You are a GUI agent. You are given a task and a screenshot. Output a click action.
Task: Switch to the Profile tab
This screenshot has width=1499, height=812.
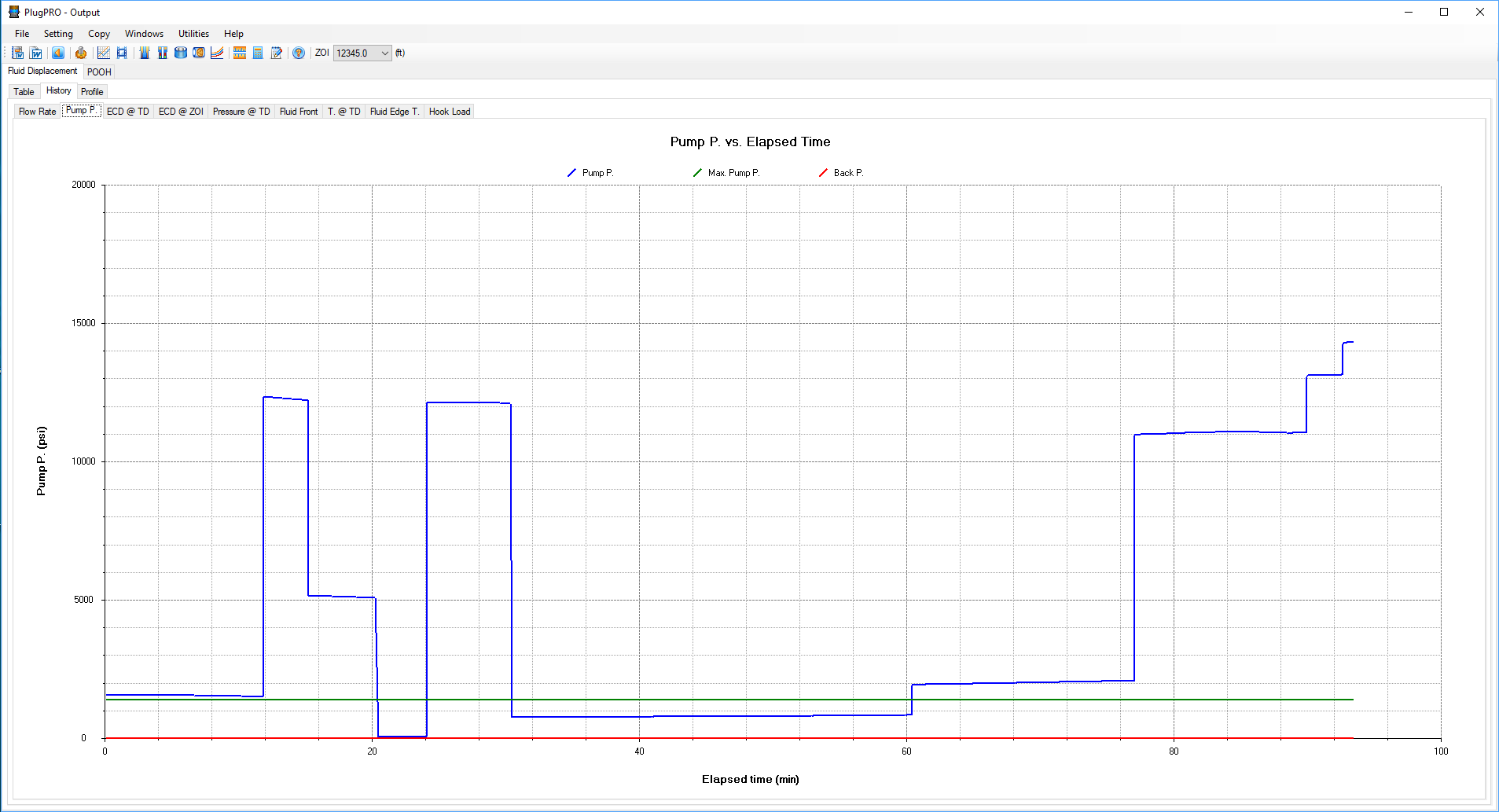(x=92, y=92)
